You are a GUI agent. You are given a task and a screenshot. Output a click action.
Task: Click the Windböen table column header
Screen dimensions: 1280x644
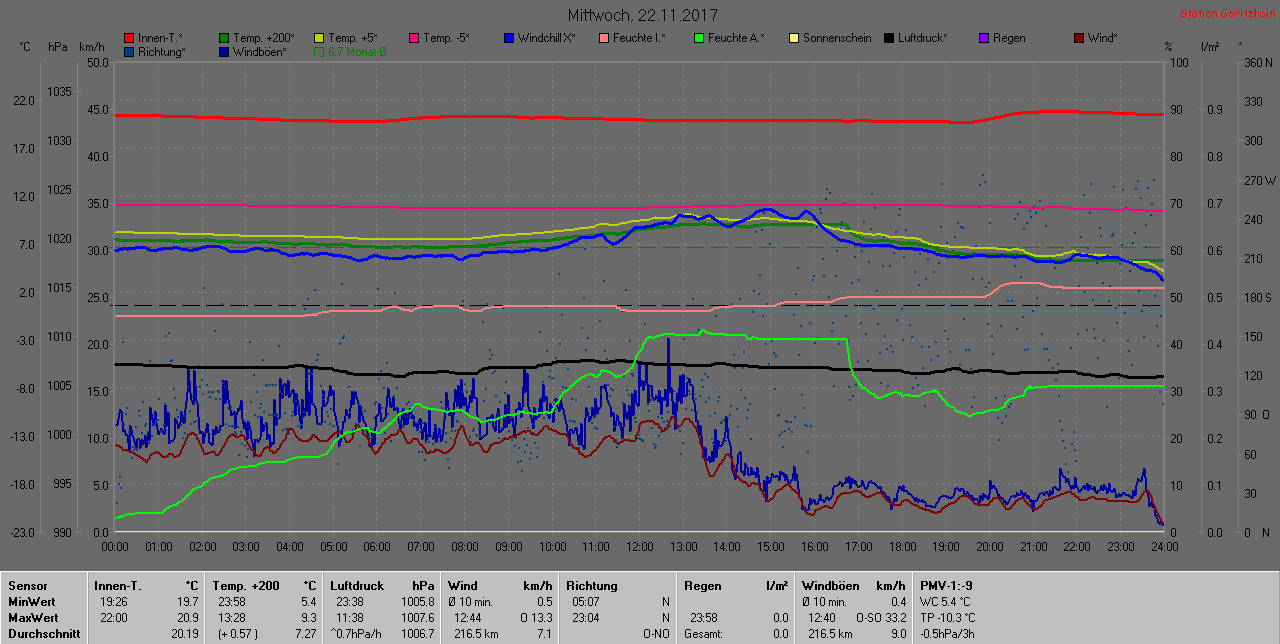(x=831, y=586)
